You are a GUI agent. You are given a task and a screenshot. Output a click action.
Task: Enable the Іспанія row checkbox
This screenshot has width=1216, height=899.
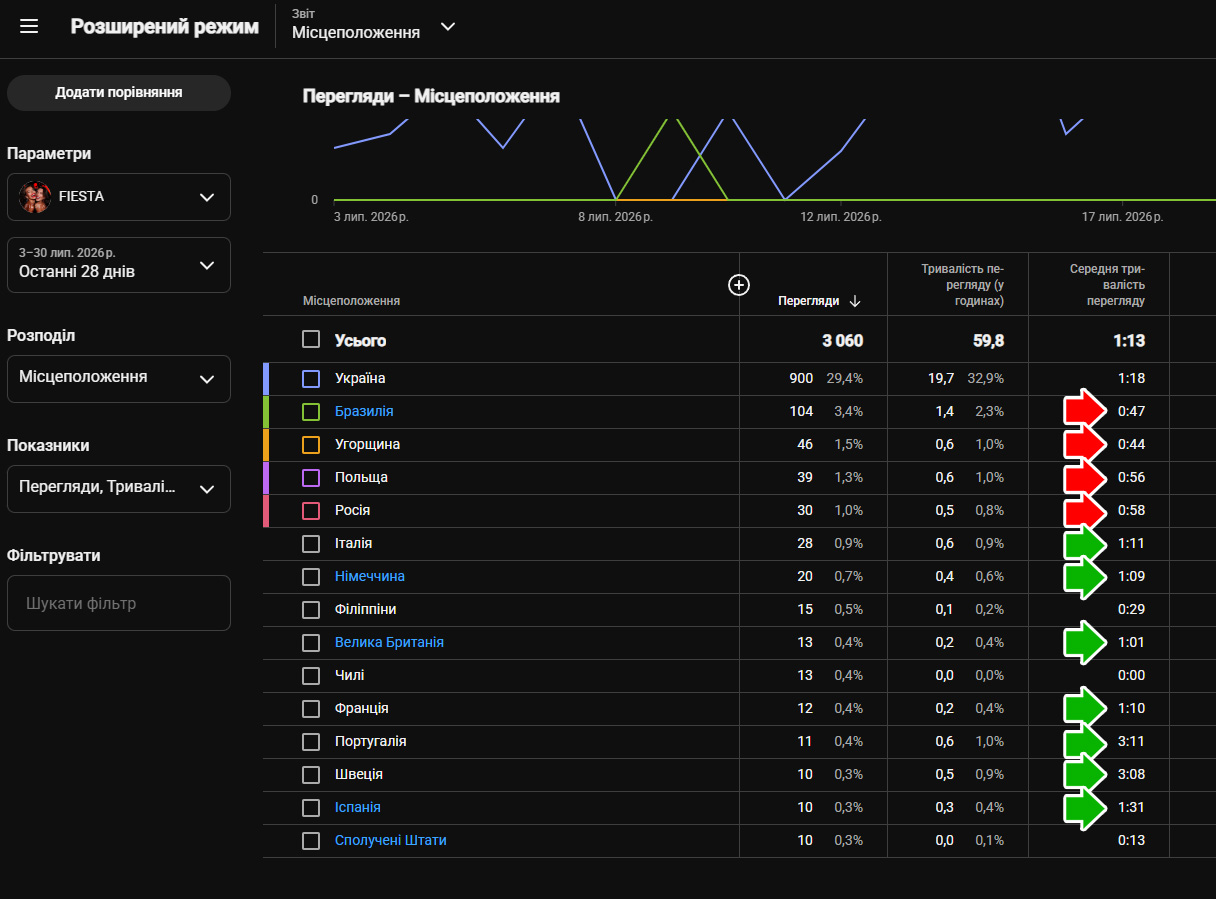point(311,808)
